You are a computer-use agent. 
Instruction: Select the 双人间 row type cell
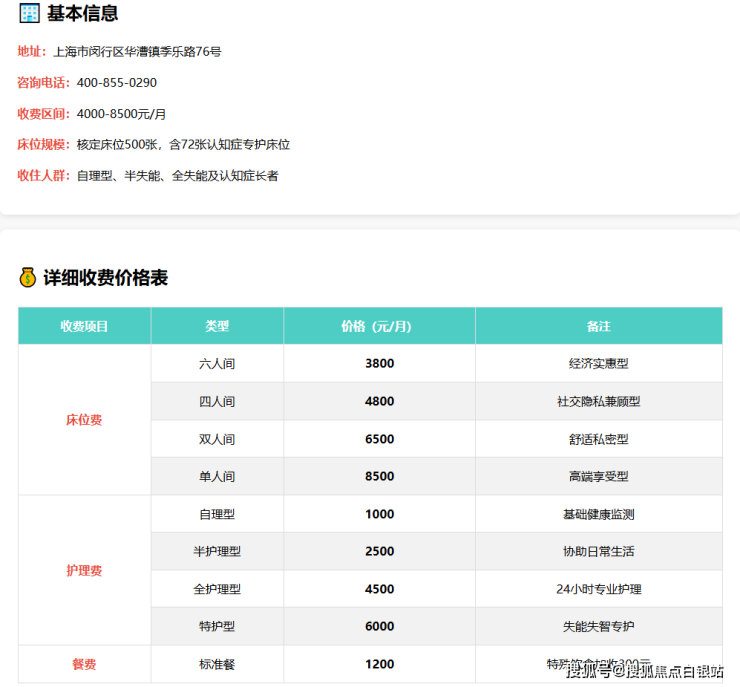217,439
